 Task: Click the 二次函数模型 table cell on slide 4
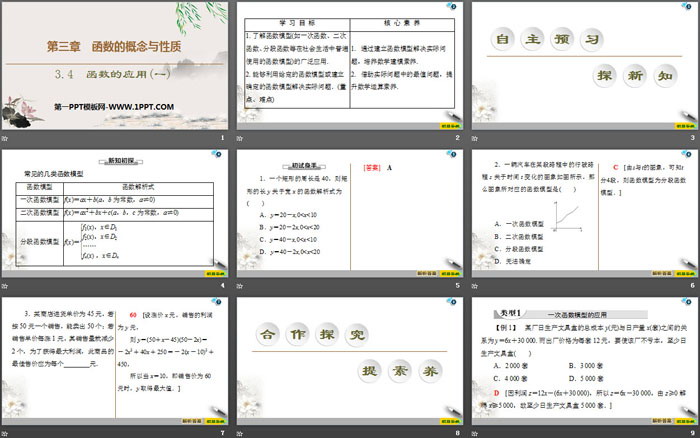[40, 213]
